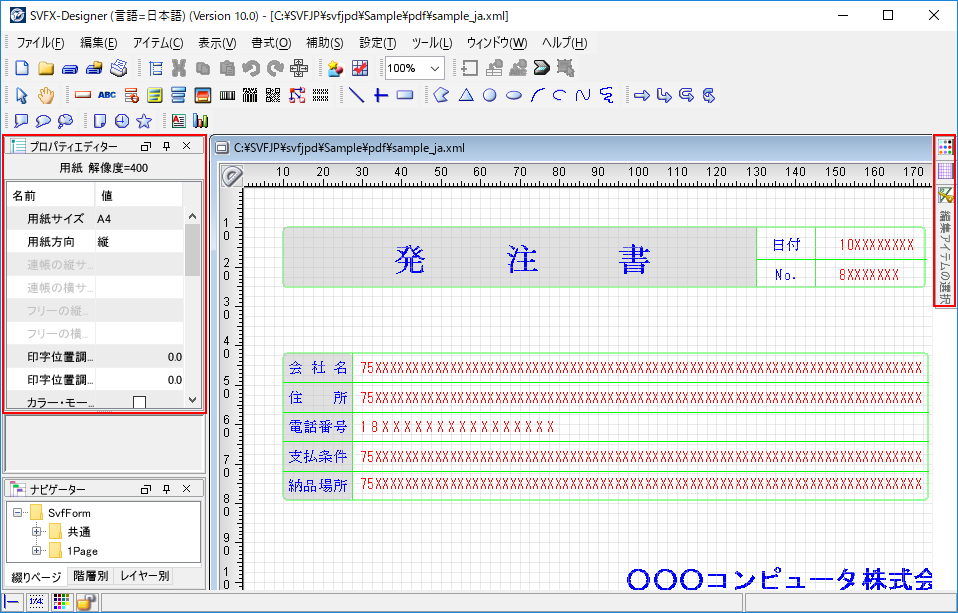Pin the ナビゲーター panel
The image size is (958, 613).
pyautogui.click(x=167, y=489)
